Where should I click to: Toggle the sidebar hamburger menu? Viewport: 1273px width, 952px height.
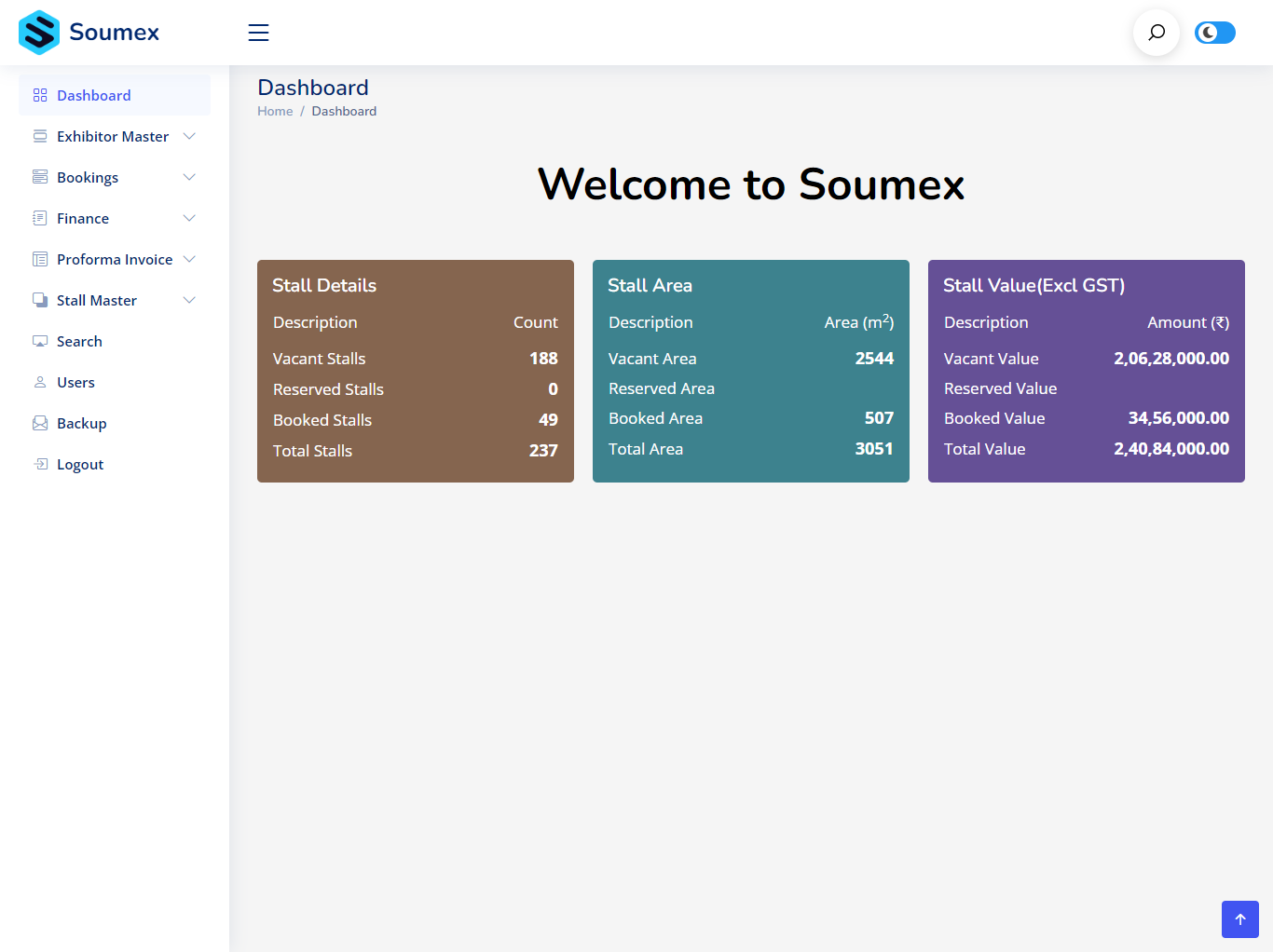pos(258,33)
